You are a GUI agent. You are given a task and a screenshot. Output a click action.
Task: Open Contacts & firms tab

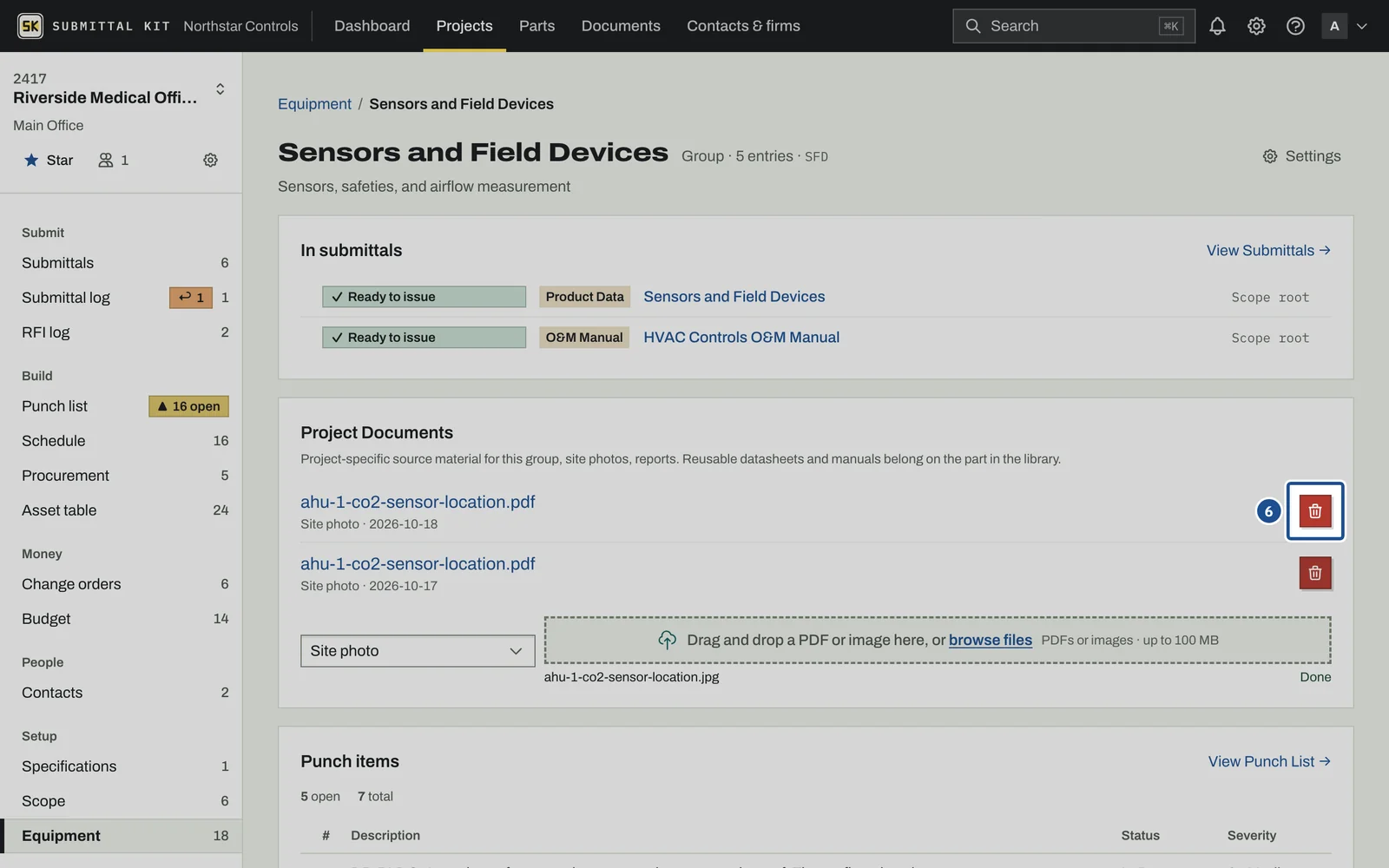pyautogui.click(x=743, y=26)
